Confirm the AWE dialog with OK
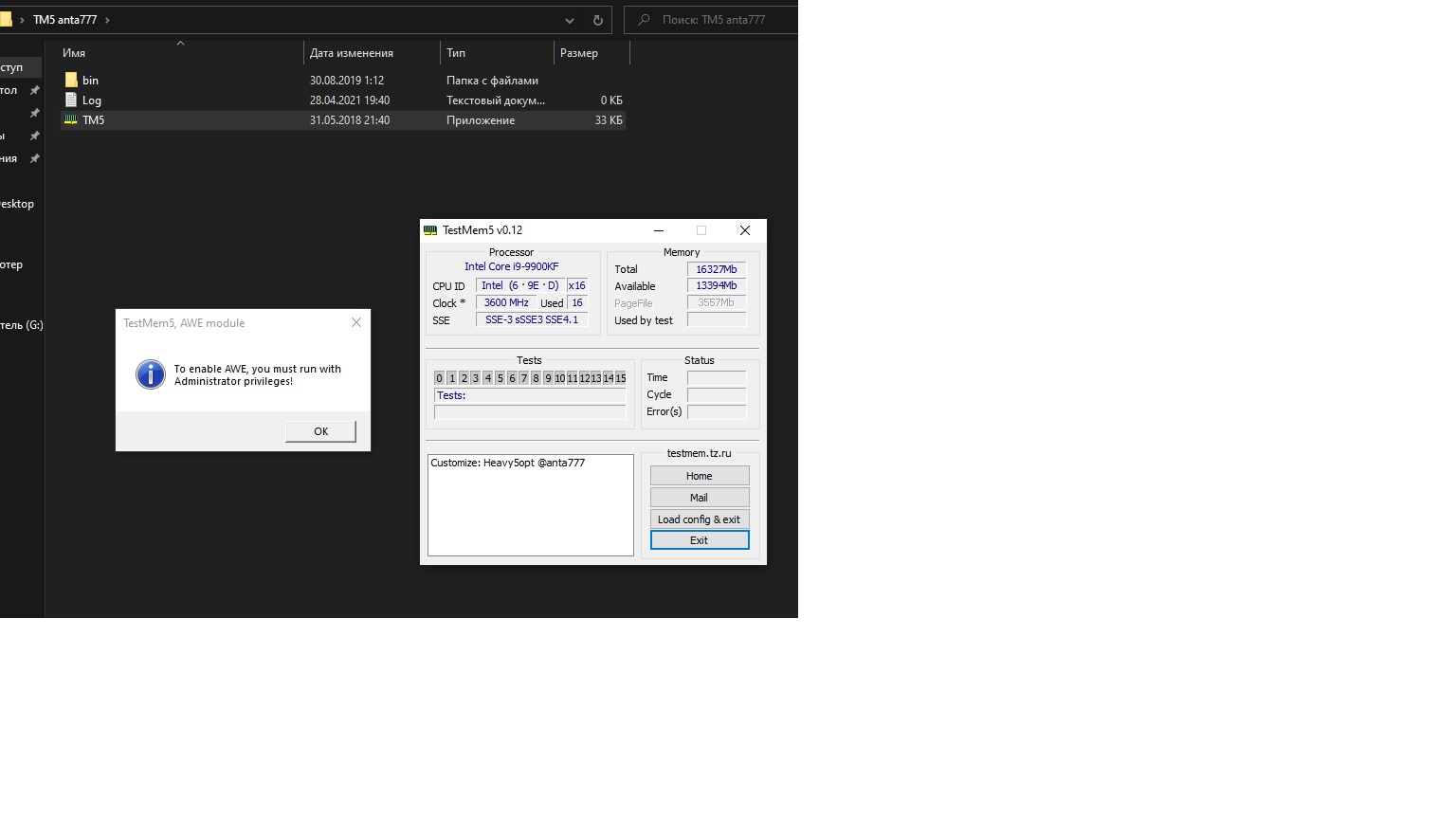The width and height of the screenshot is (1456, 819). point(321,431)
